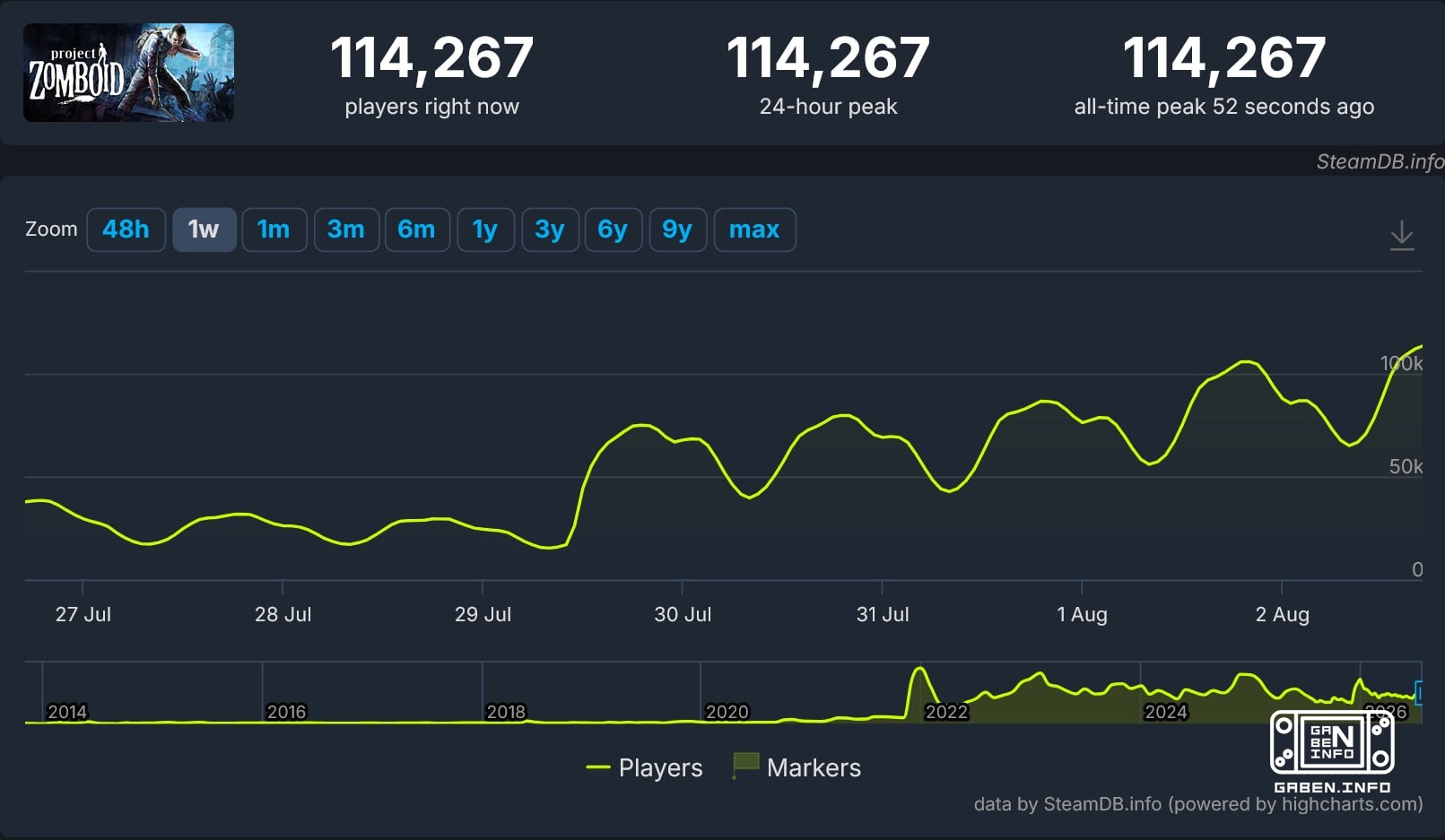Click the 'data by SteamDB.info' credit text

coord(1198,804)
